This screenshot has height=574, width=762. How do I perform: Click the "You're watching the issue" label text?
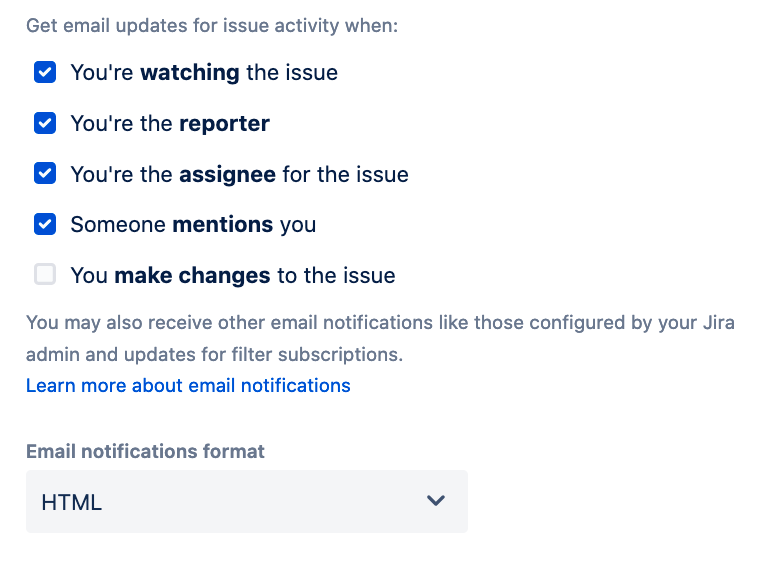[x=204, y=72]
